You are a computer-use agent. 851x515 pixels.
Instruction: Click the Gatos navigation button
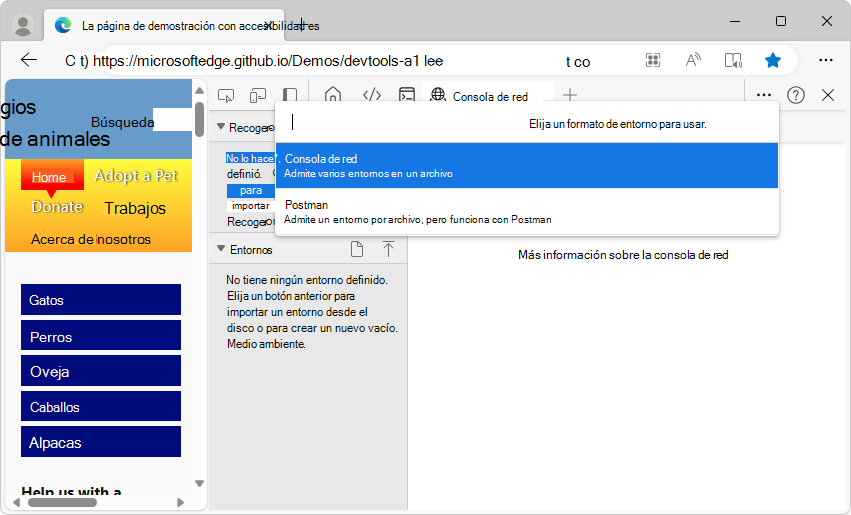[x=100, y=300]
